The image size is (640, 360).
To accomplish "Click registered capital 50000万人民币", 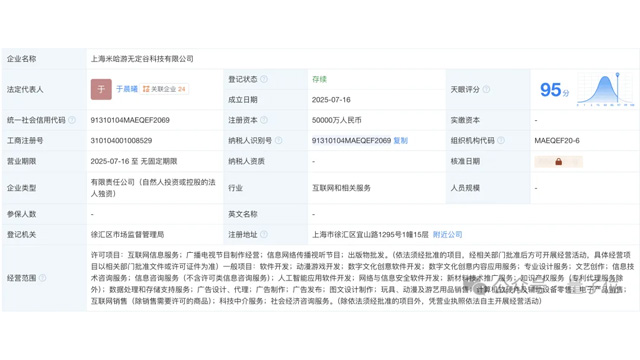I will point(336,120).
